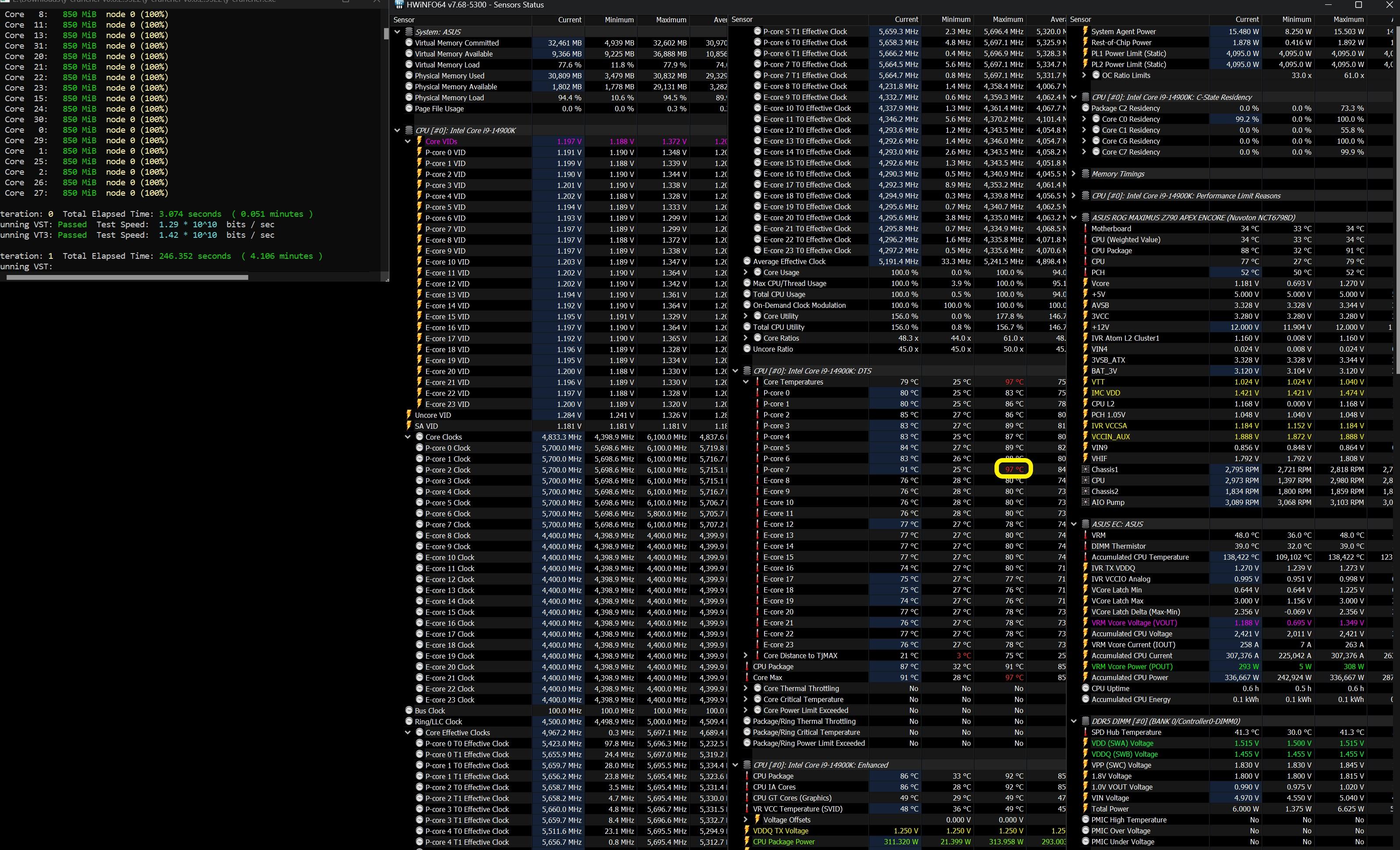This screenshot has width=1400, height=850.
Task: Expand the Memory Timings section
Action: [1073, 174]
